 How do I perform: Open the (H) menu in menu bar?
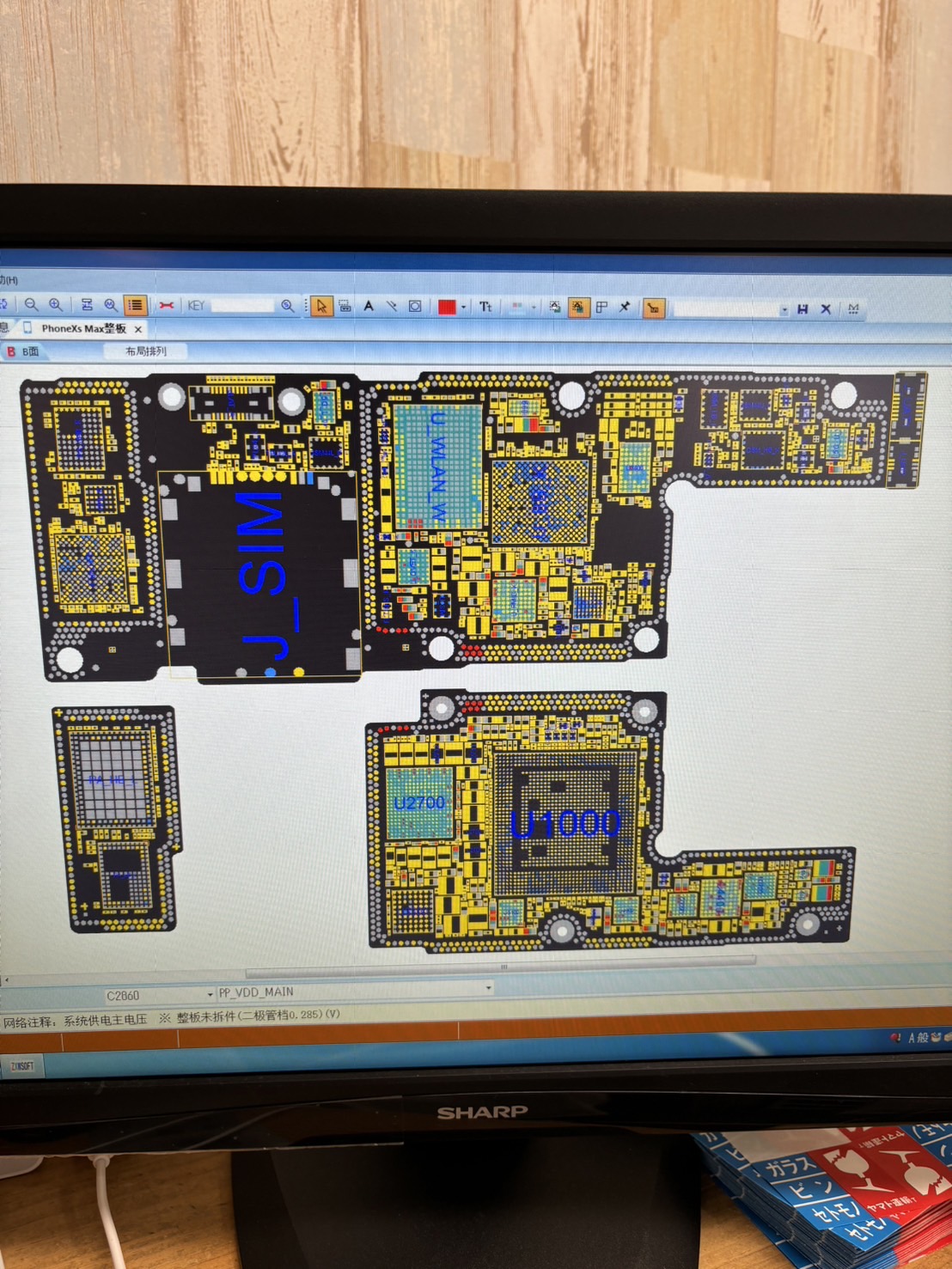[9, 280]
